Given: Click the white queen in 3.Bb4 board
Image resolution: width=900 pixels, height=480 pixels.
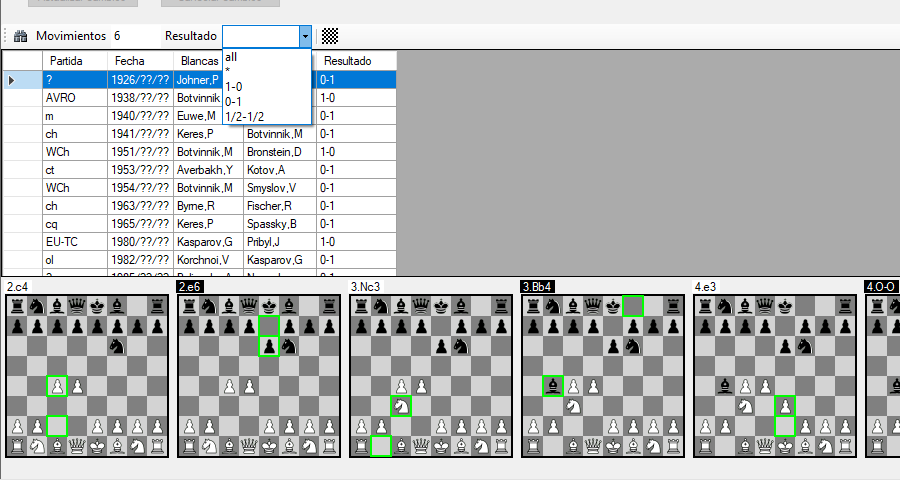Looking at the screenshot, I should coord(593,446).
